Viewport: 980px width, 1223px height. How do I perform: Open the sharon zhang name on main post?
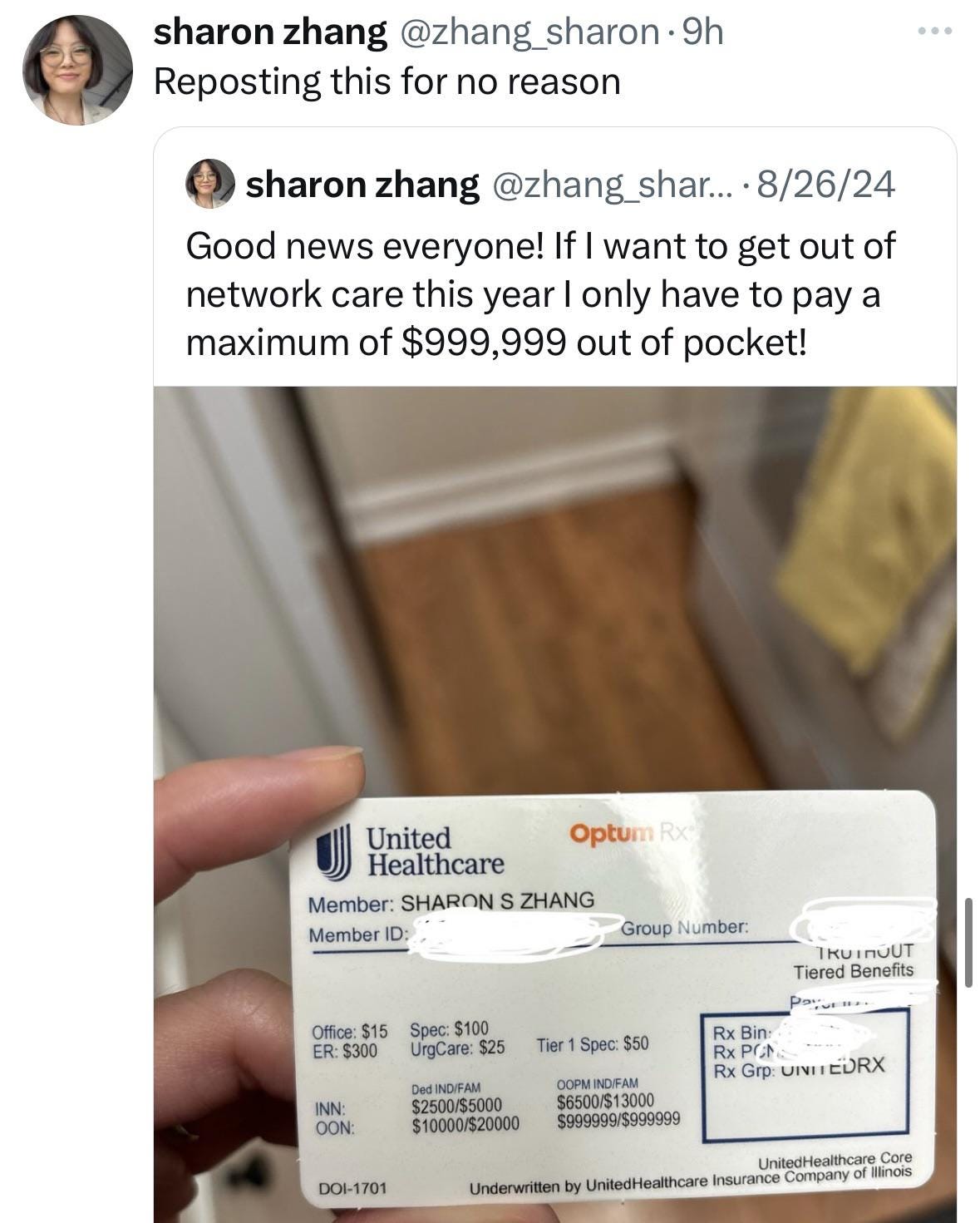coord(270,32)
